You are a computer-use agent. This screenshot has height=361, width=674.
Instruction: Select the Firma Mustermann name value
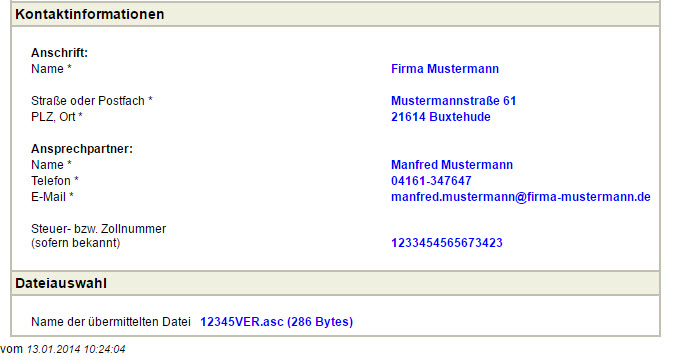point(445,69)
